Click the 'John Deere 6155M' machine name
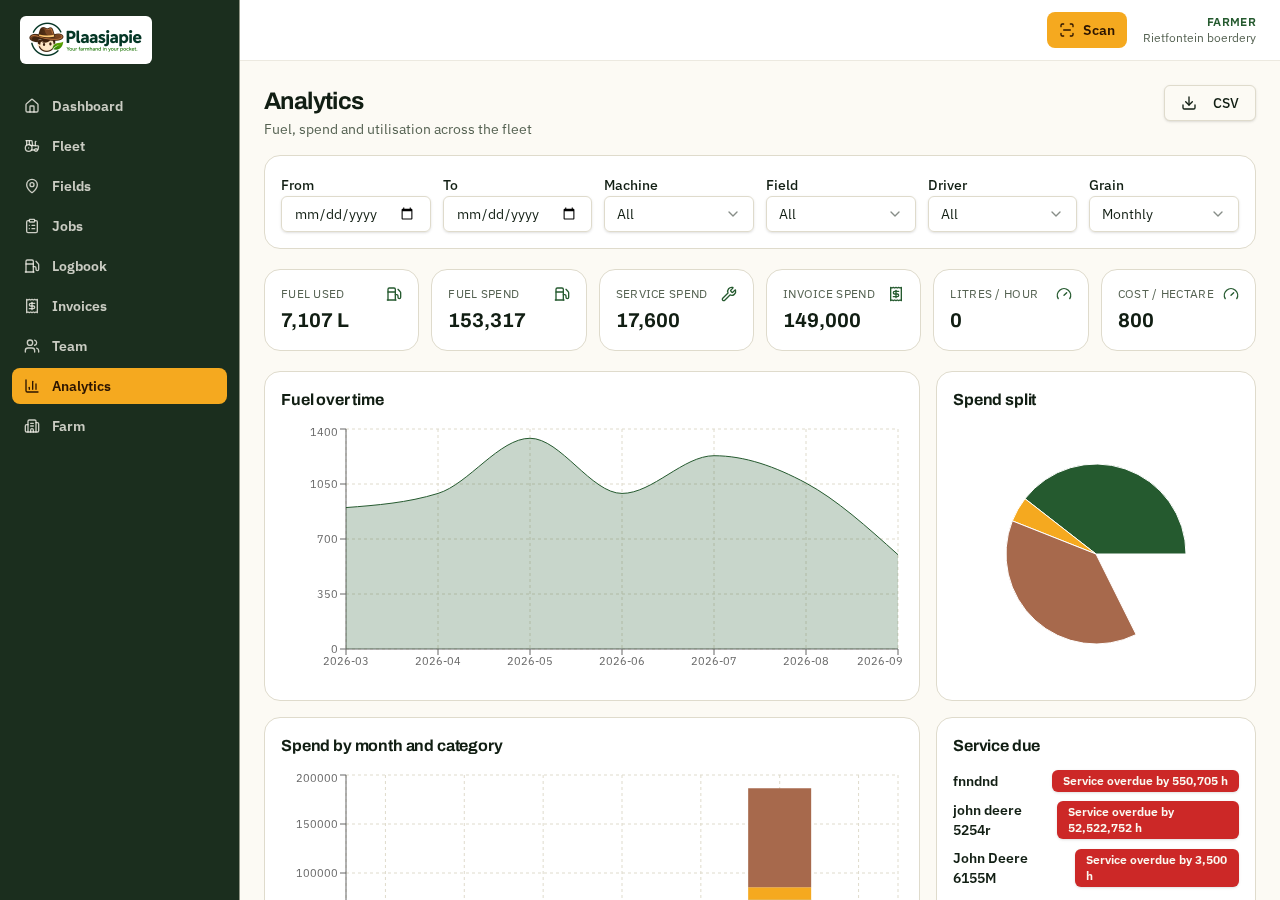 click(x=990, y=868)
